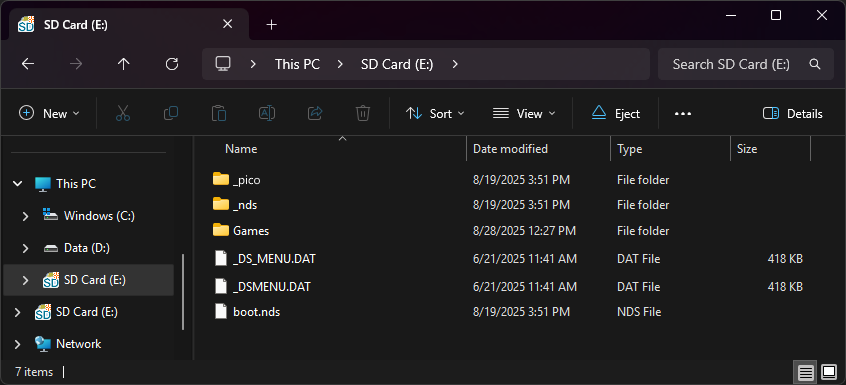846x385 pixels.
Task: Sort by the Date modified column header
Action: (510, 149)
